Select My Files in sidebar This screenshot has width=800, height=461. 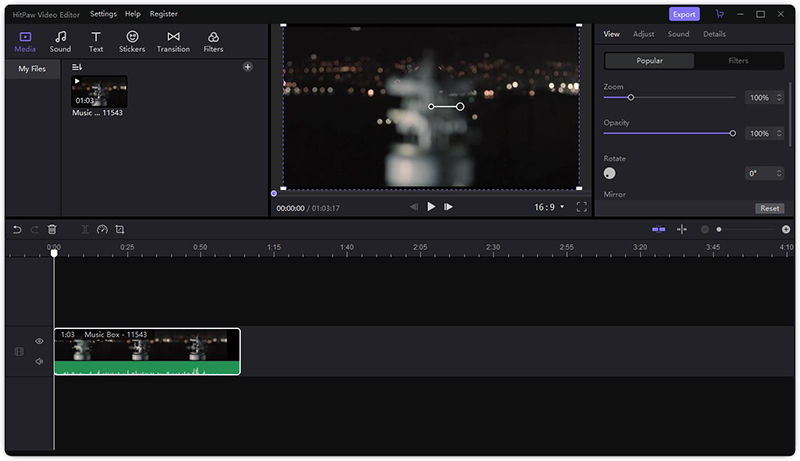(x=32, y=69)
